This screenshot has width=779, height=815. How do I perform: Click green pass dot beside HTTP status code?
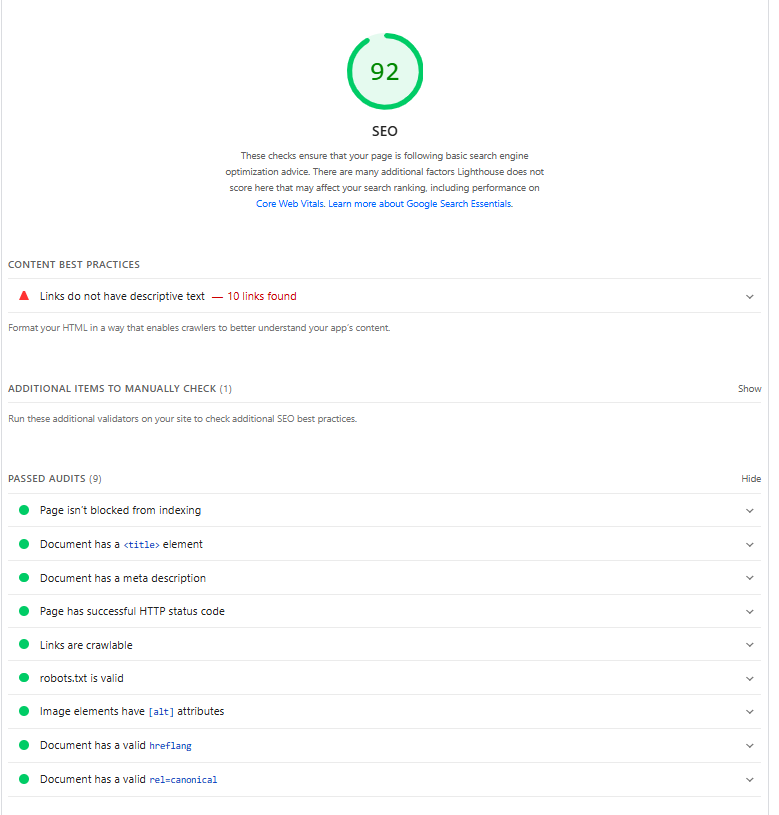point(24,611)
